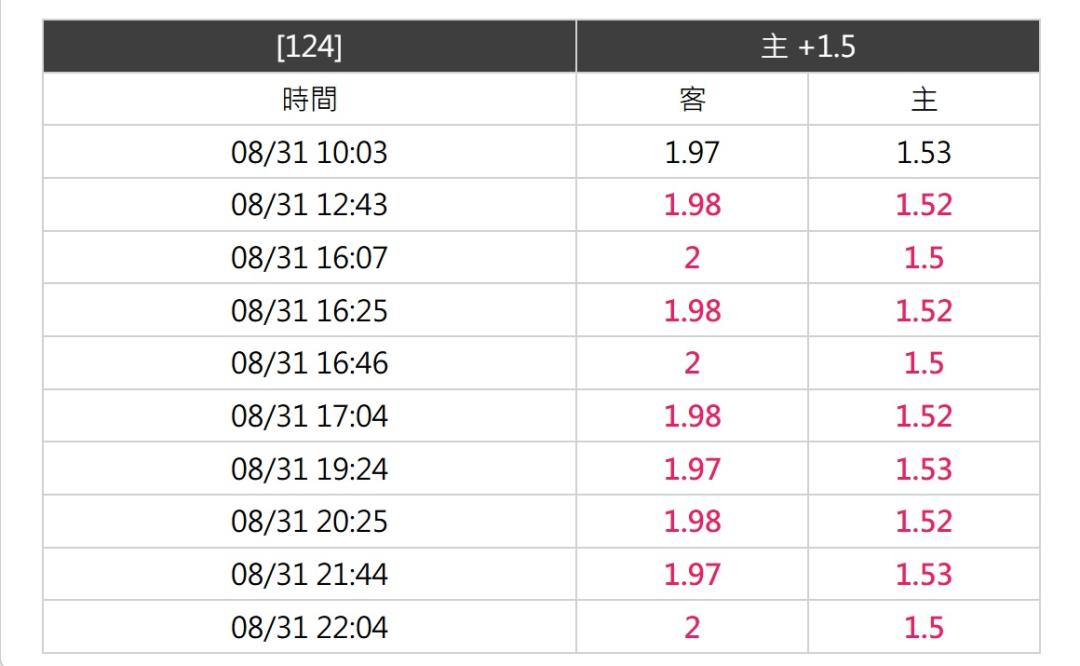Select the 08/31 12:43 time cell
Viewport: 1080px width, 666px height.
coord(309,205)
